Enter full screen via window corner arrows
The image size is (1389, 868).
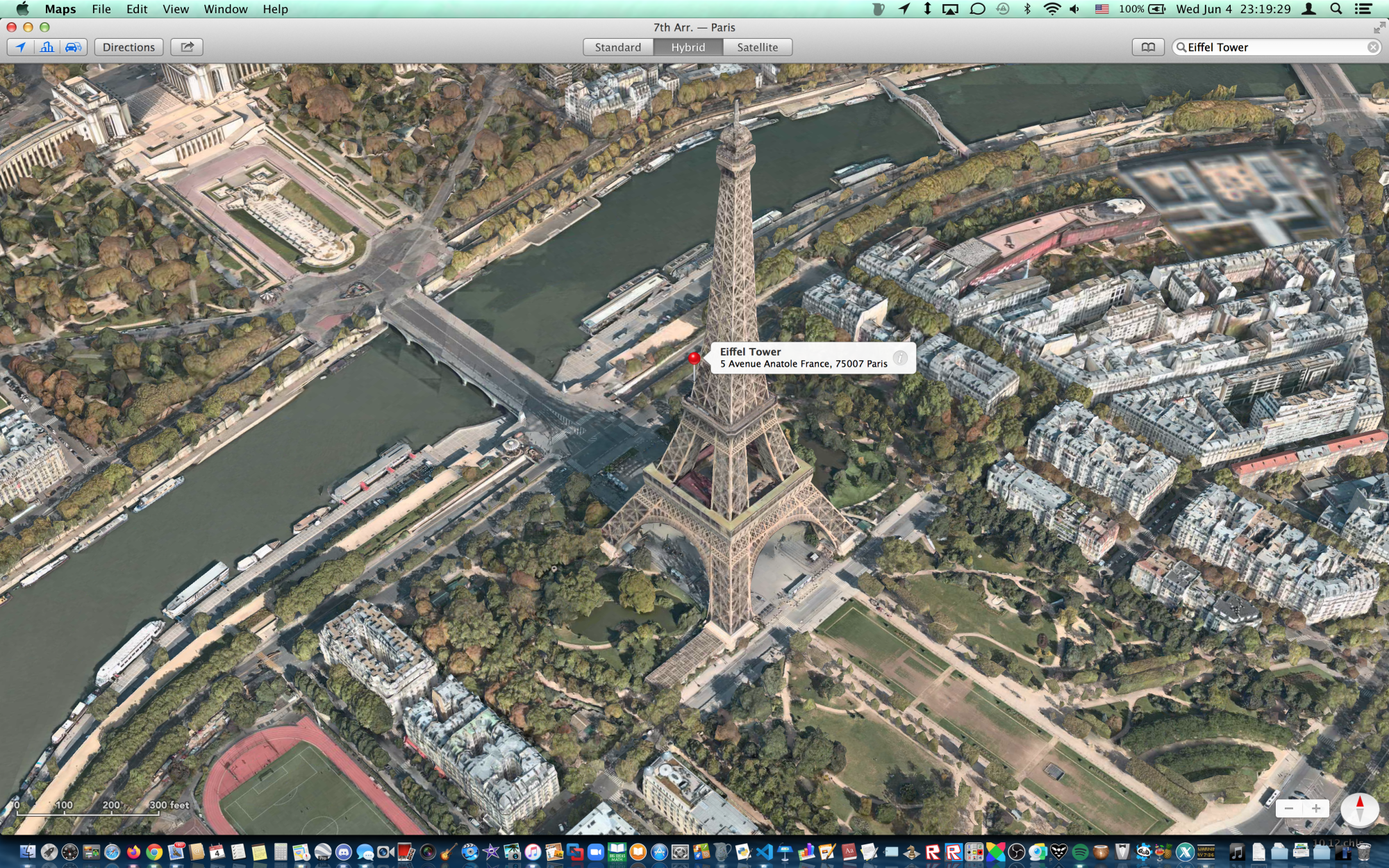pos(1379,28)
